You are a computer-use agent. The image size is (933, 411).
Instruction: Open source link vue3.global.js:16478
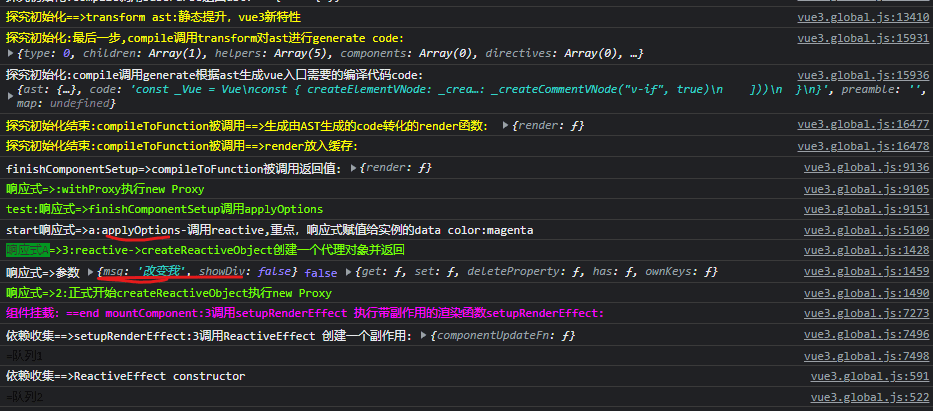[863, 146]
